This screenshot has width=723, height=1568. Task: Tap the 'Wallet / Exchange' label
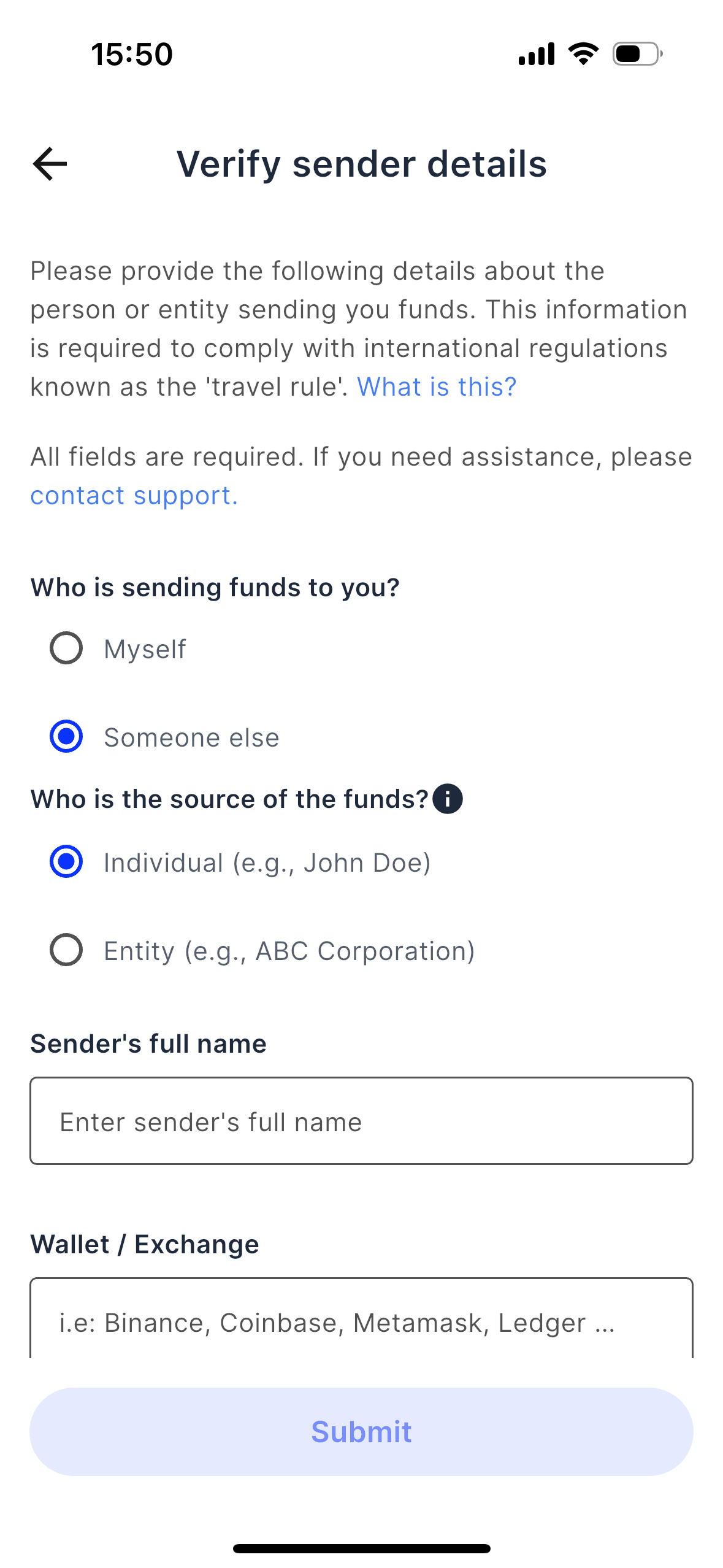tap(145, 1244)
